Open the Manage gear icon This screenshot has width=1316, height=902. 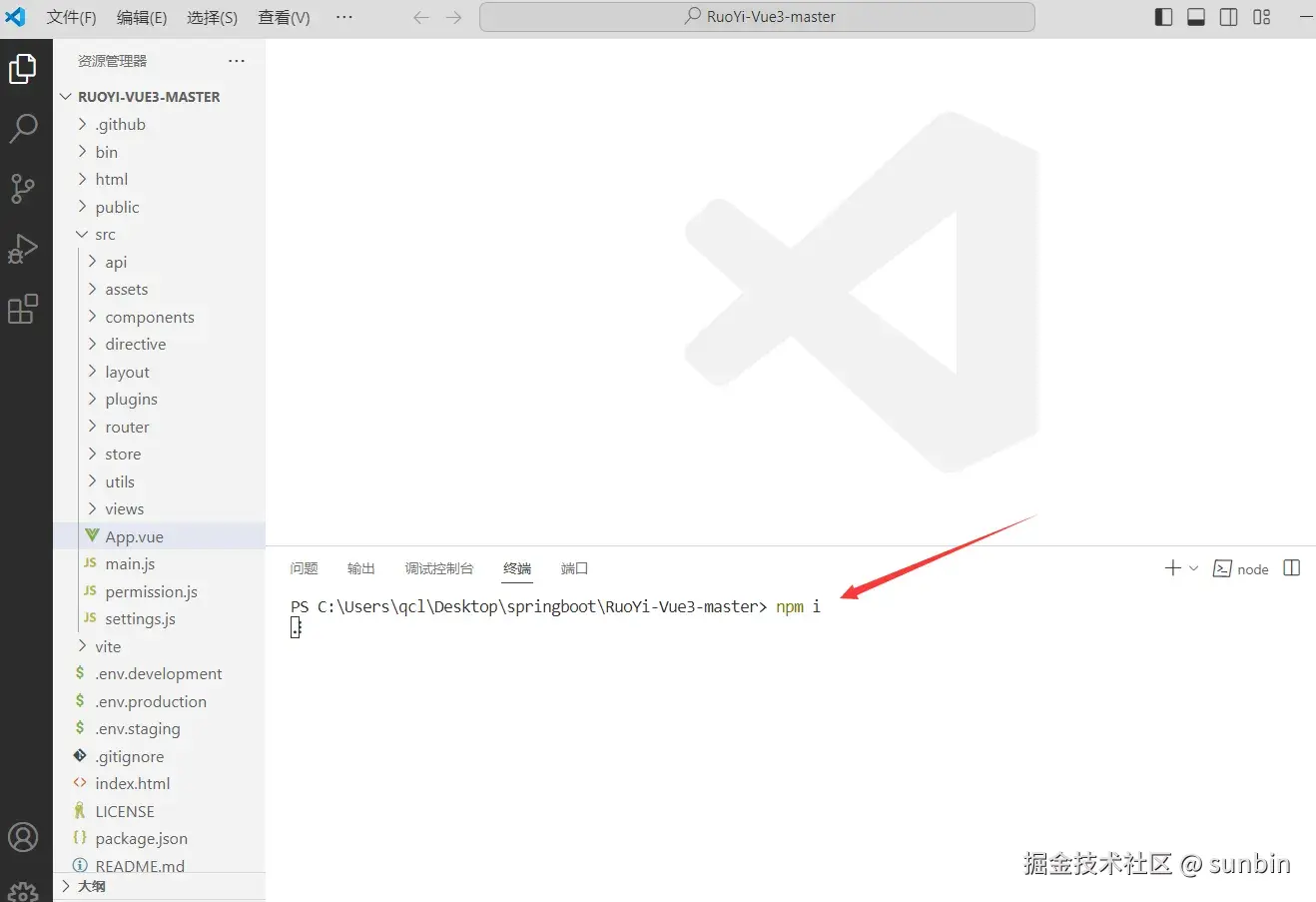coord(23,891)
